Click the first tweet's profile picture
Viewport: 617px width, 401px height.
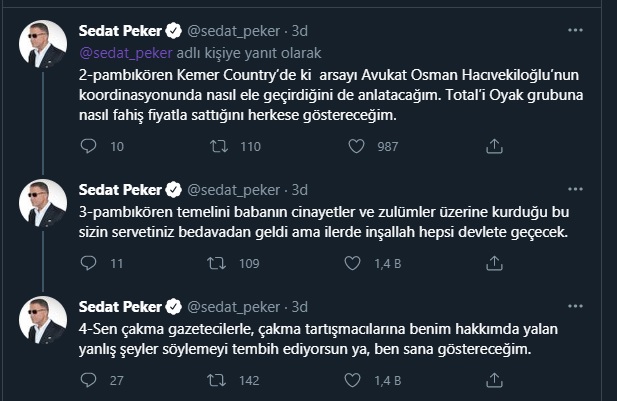pyautogui.click(x=43, y=45)
